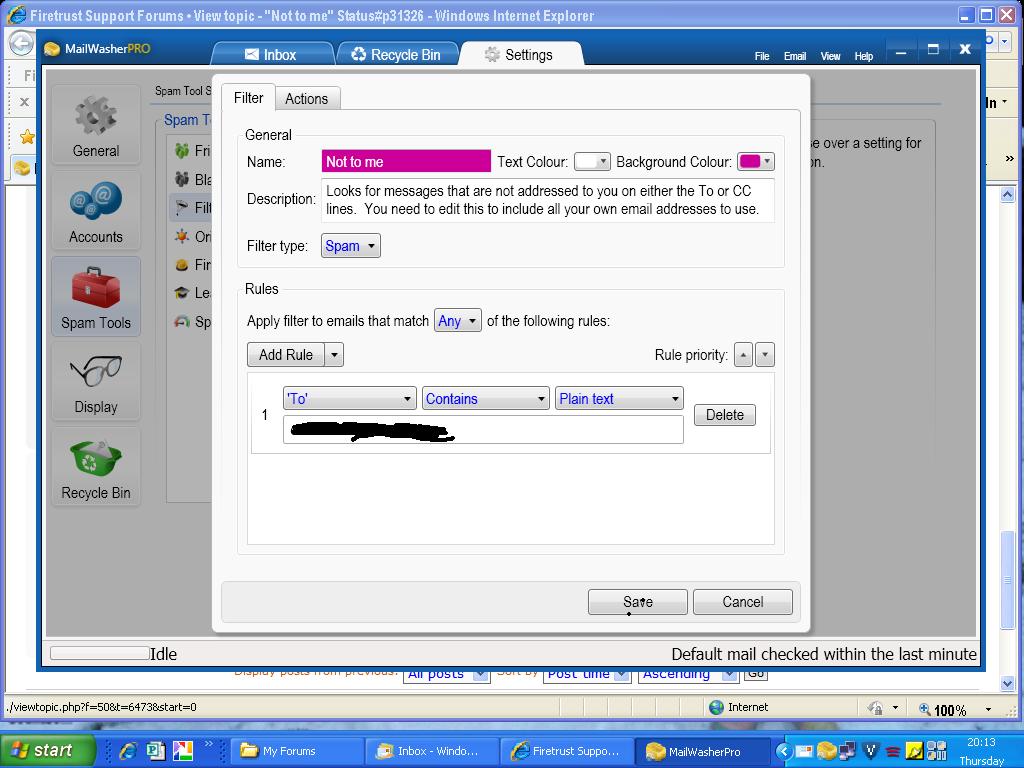This screenshot has width=1024, height=768.
Task: Switch to the Recycle Bin top tab
Action: point(397,55)
